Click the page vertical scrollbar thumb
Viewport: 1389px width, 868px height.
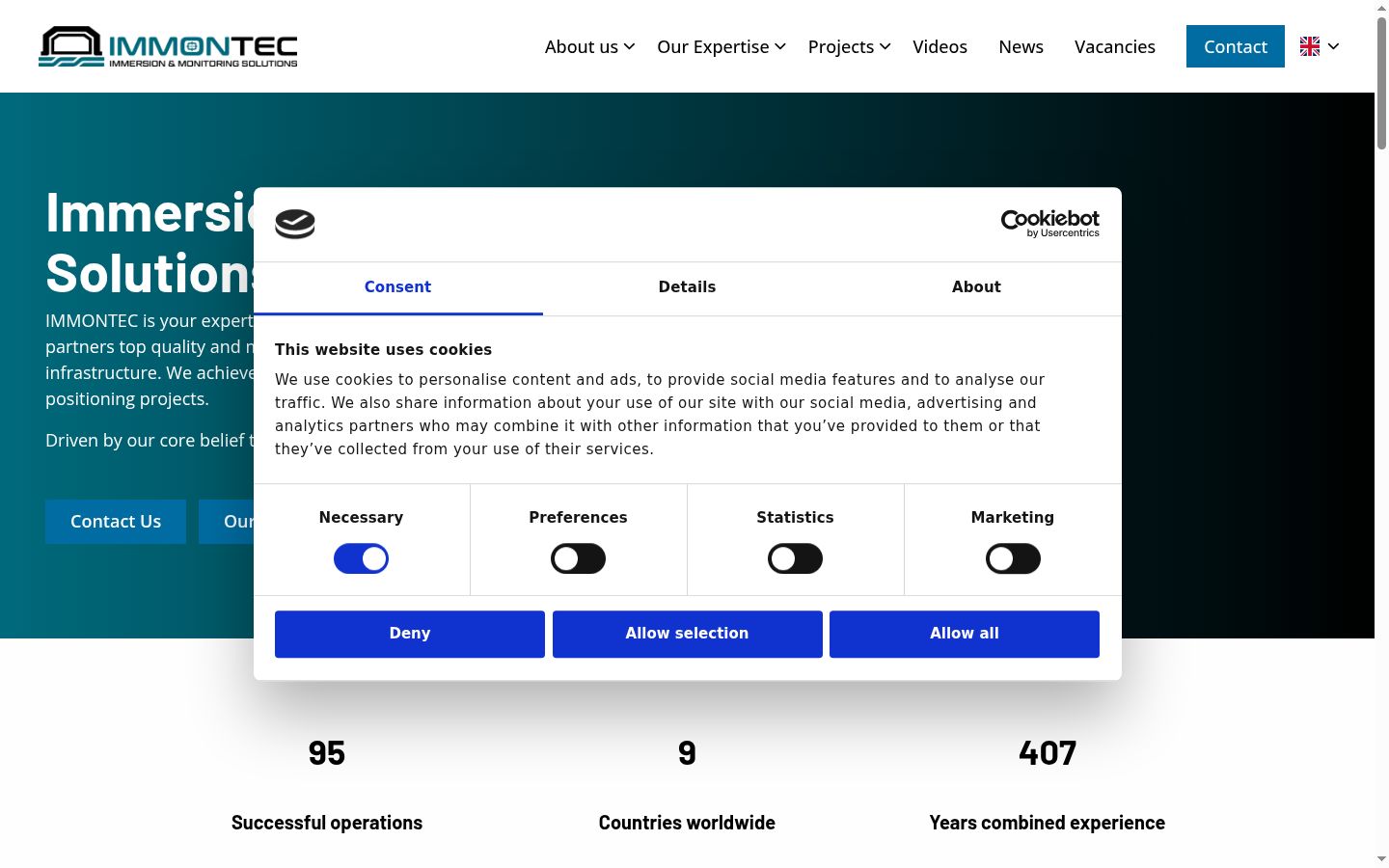point(1381,83)
